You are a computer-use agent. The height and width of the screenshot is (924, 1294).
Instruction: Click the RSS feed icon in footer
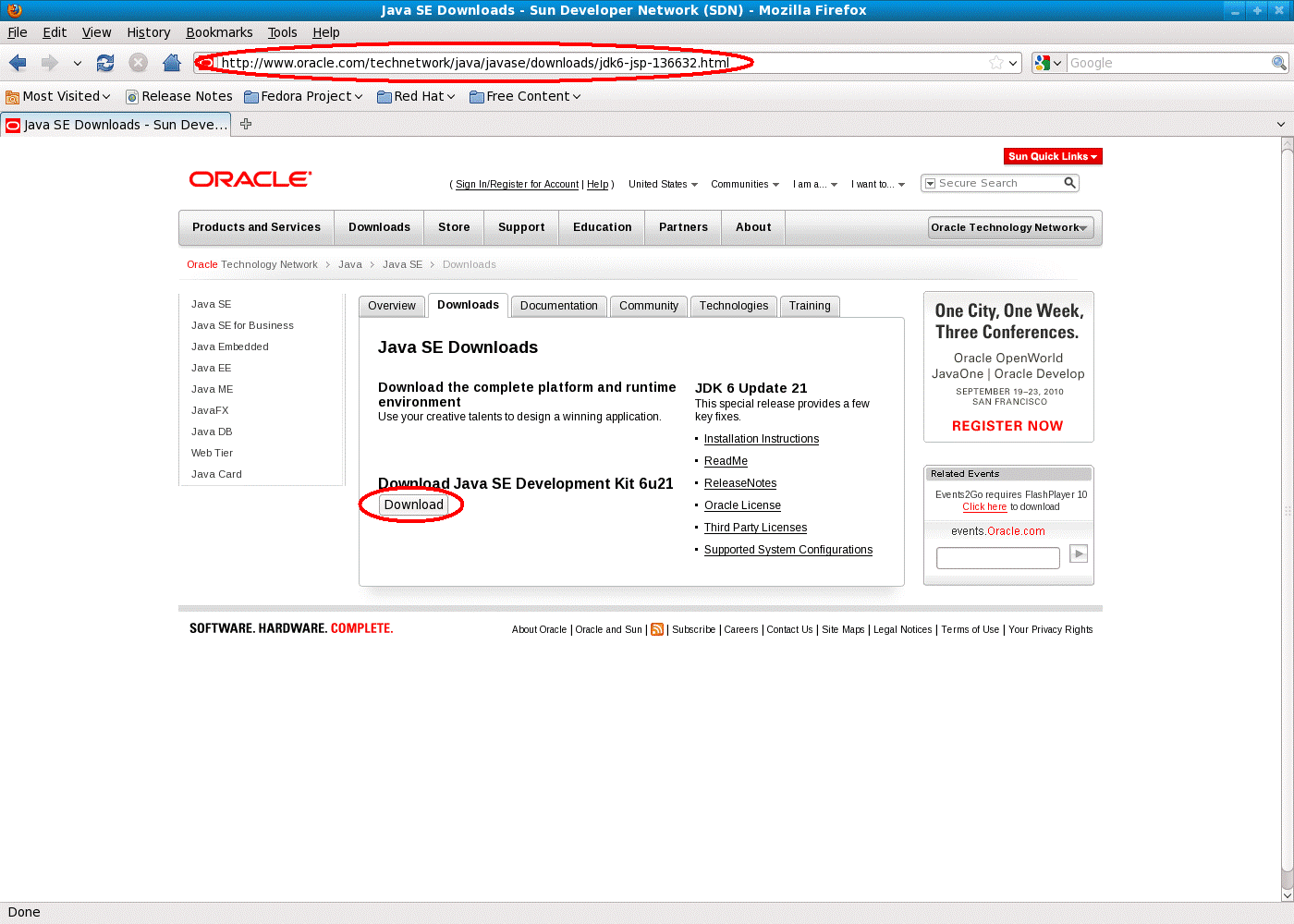657,629
